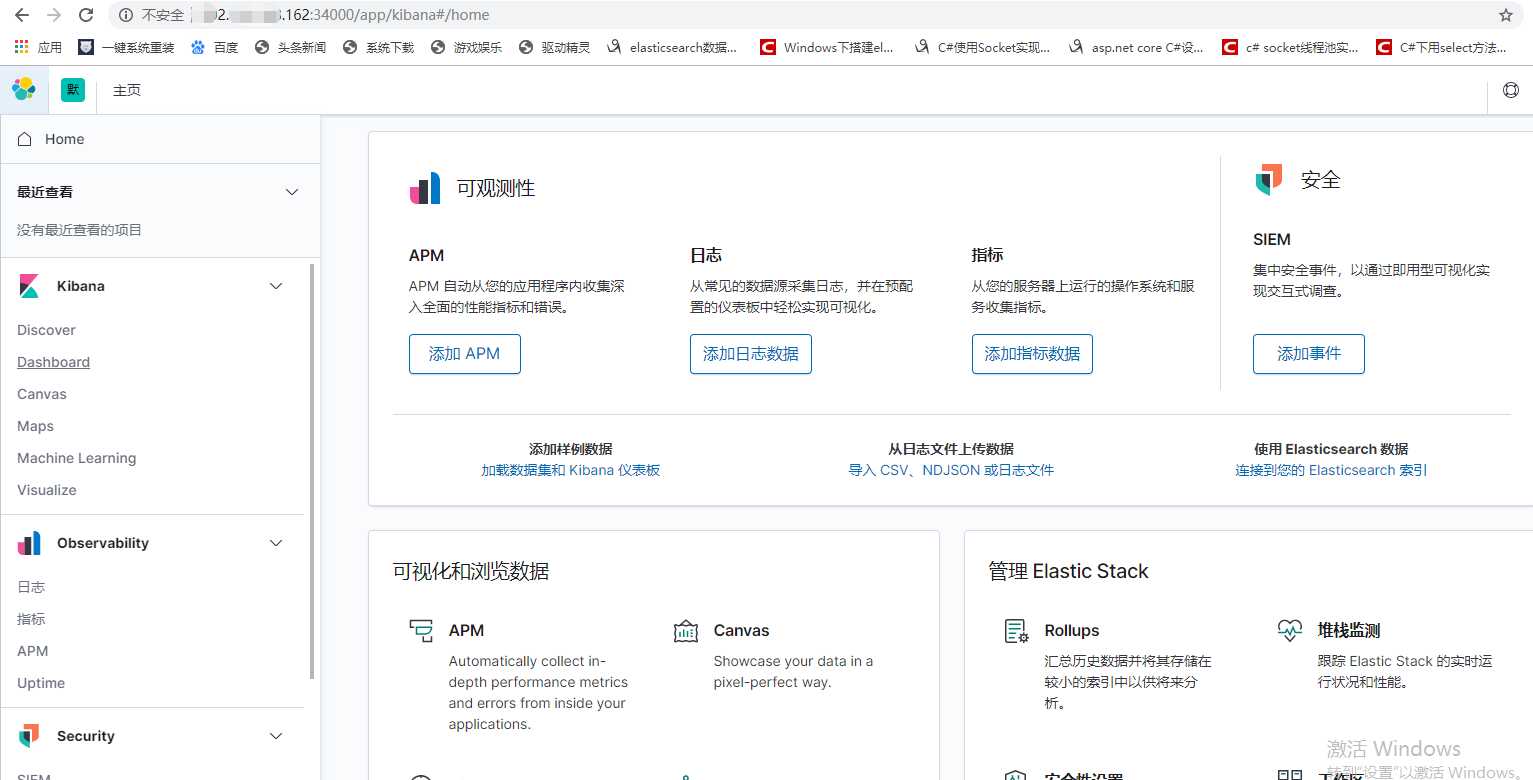The width and height of the screenshot is (1533, 780).
Task: Open Canvas in the sidebar
Action: [42, 394]
